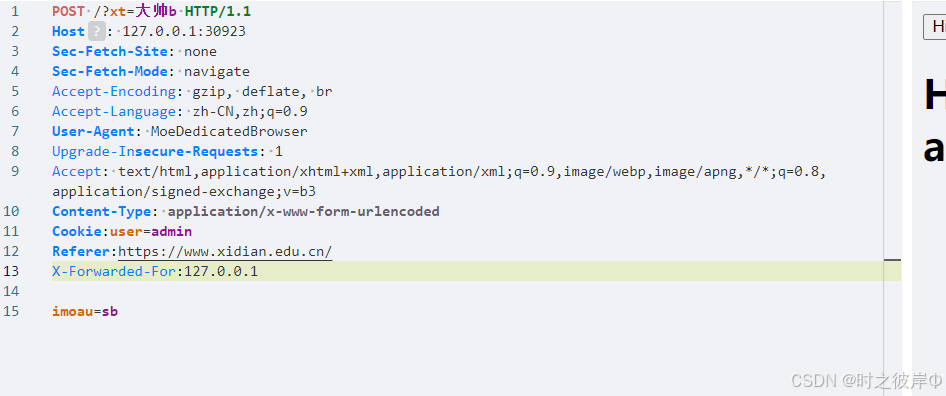Click line number 15 in the gutter
Image resolution: width=946 pixels, height=396 pixels.
point(11,311)
